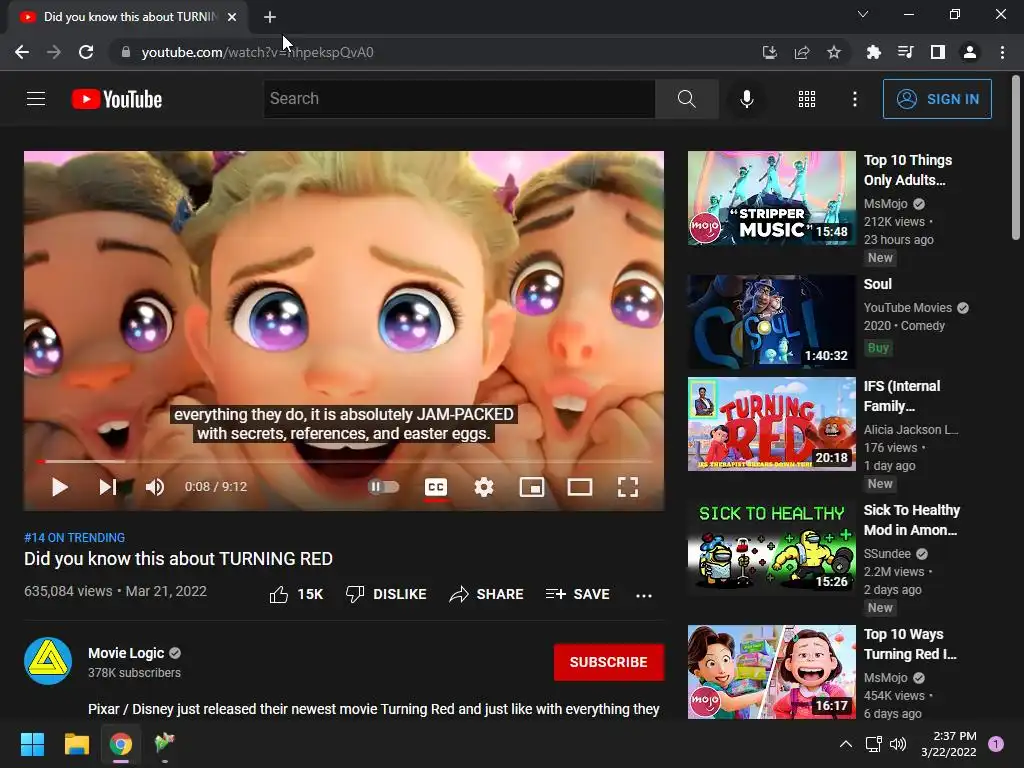
Task: Open a new browser tab
Action: [270, 17]
